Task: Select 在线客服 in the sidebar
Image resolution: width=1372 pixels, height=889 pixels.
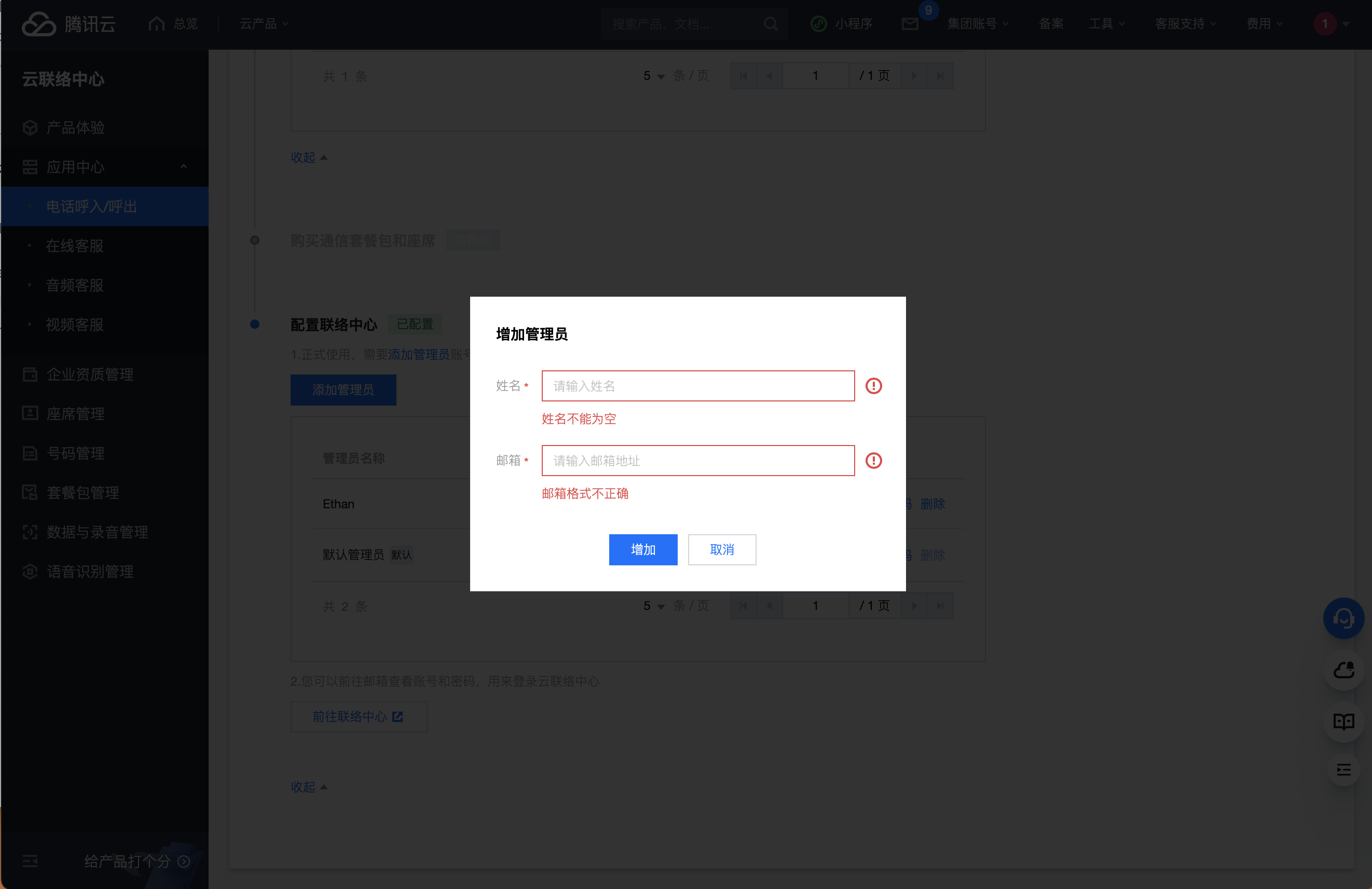Action: tap(75, 246)
